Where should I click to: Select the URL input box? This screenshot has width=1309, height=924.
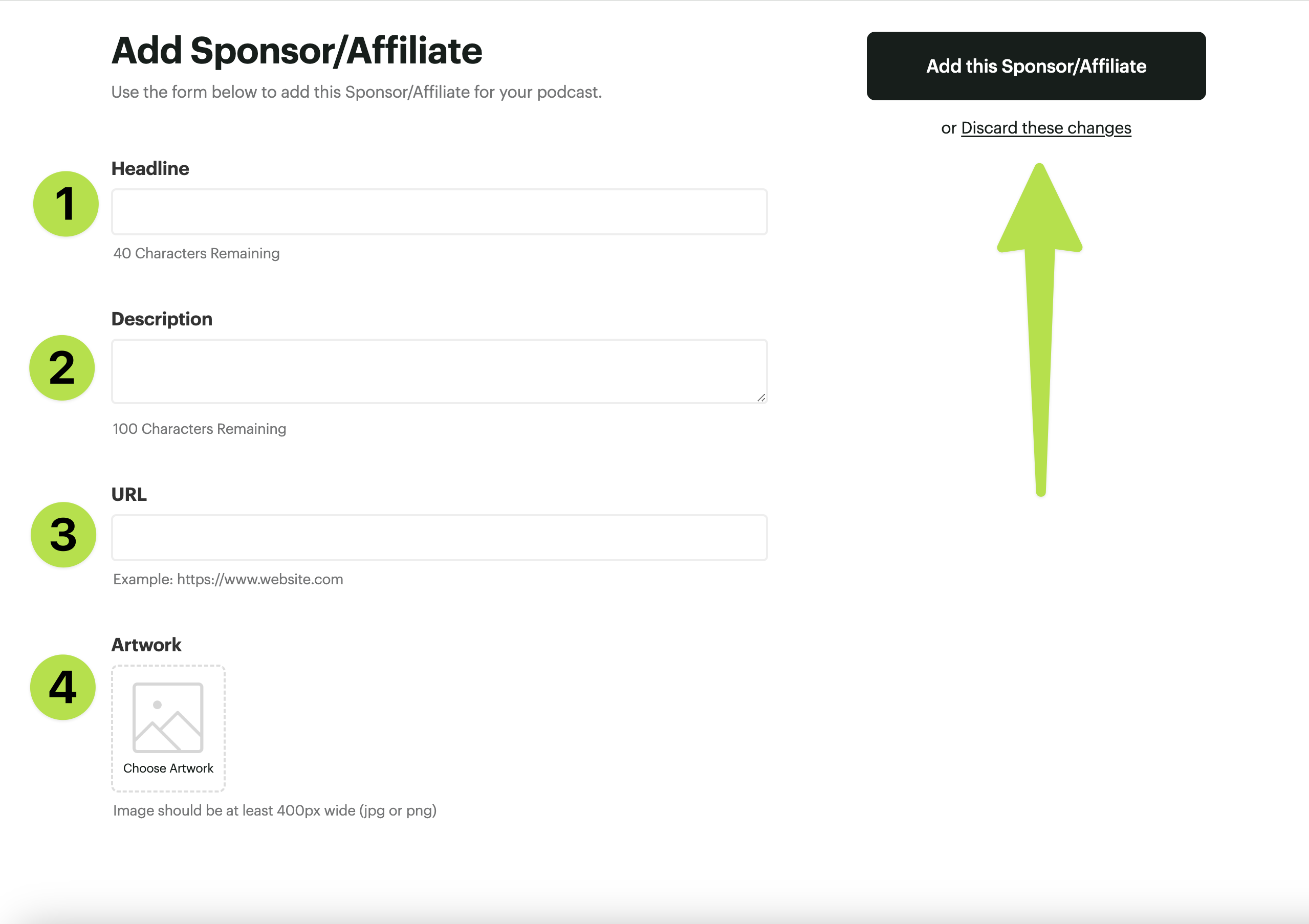coord(439,538)
